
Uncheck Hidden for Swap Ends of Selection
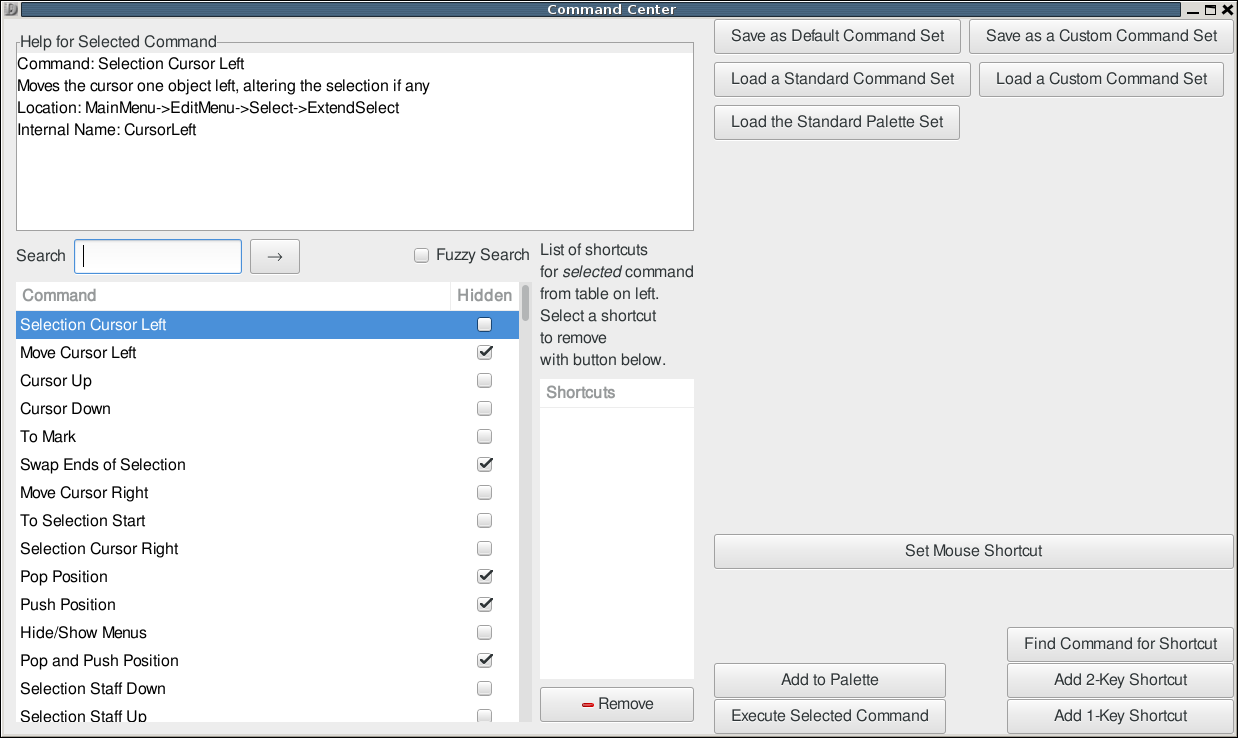pos(485,464)
